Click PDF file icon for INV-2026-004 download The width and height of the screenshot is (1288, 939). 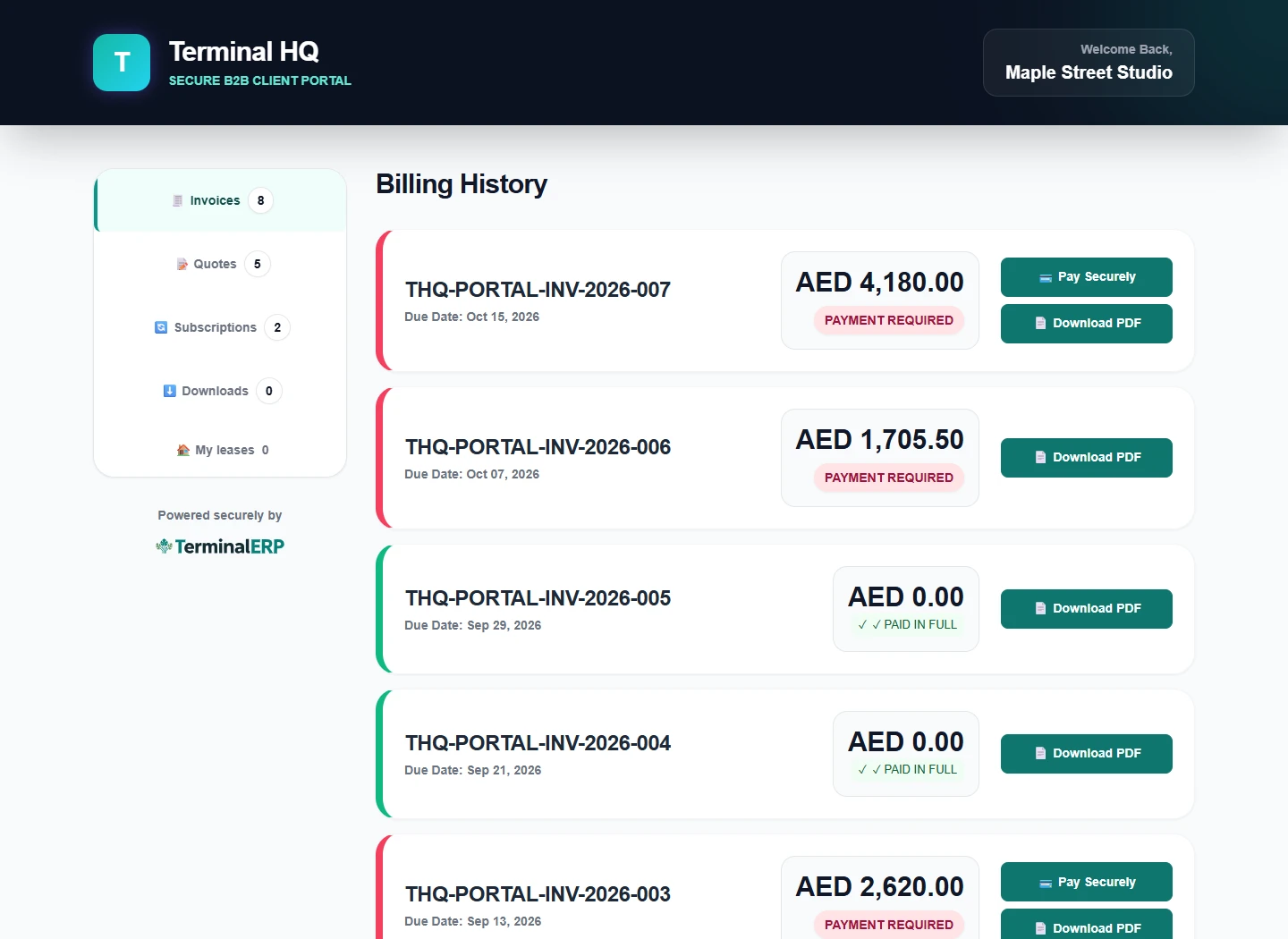pyautogui.click(x=1040, y=754)
